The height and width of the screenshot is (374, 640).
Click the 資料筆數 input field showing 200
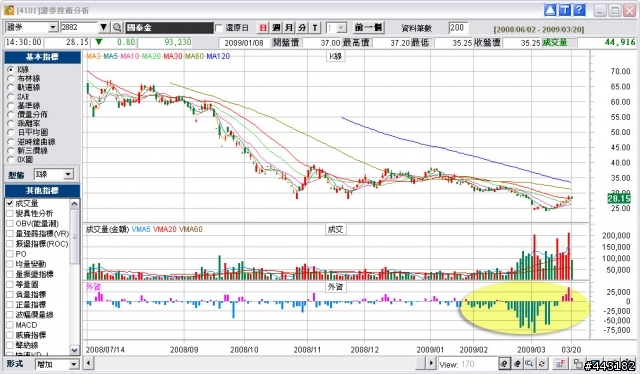tap(458, 28)
